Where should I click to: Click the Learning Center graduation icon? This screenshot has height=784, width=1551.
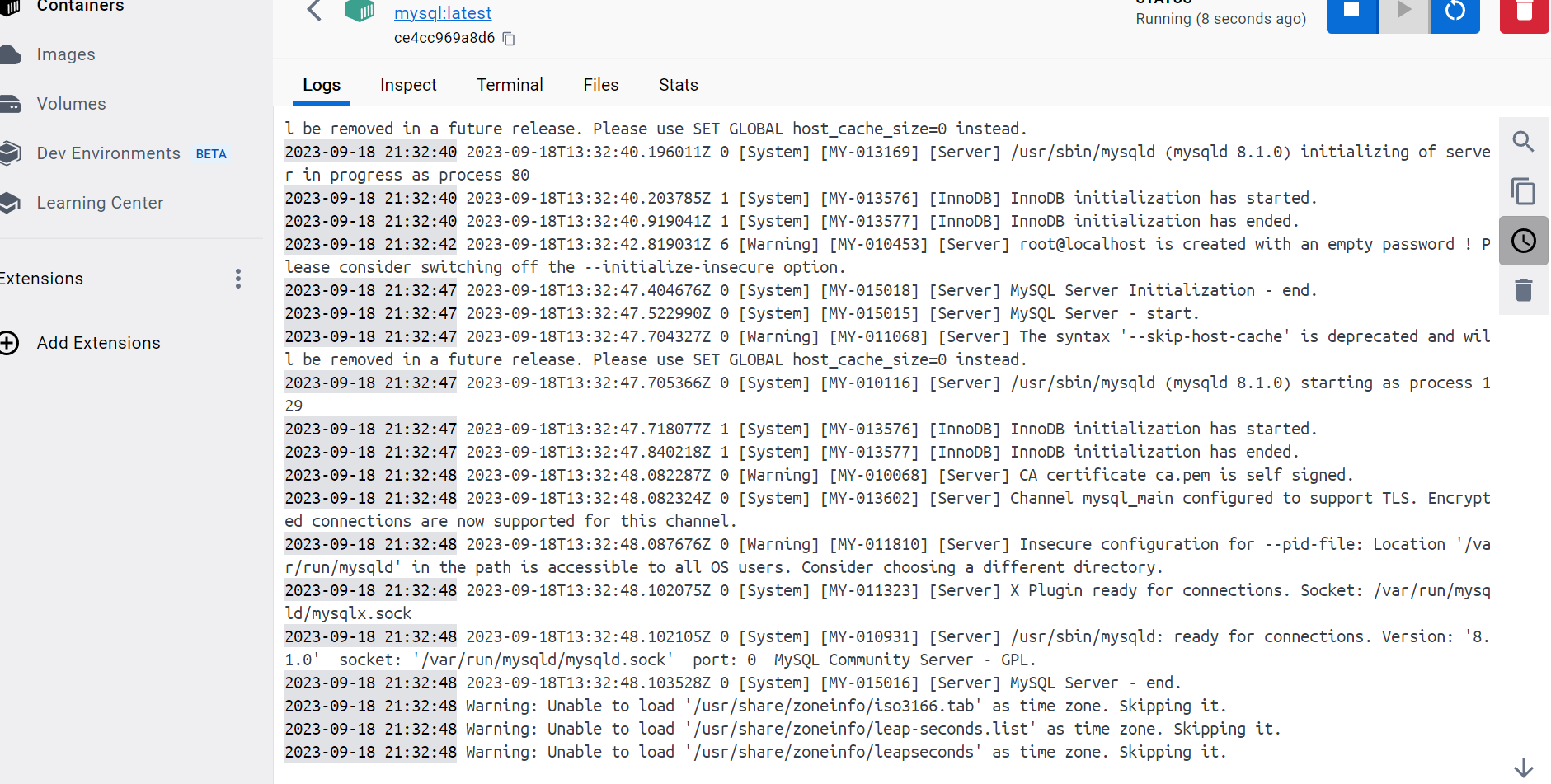(x=9, y=203)
